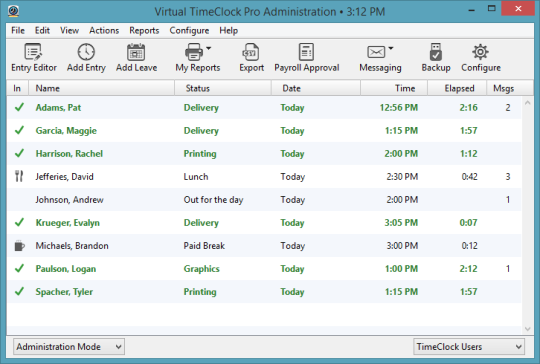Click the checkmark icon for Adams, Pat

pyautogui.click(x=20, y=107)
